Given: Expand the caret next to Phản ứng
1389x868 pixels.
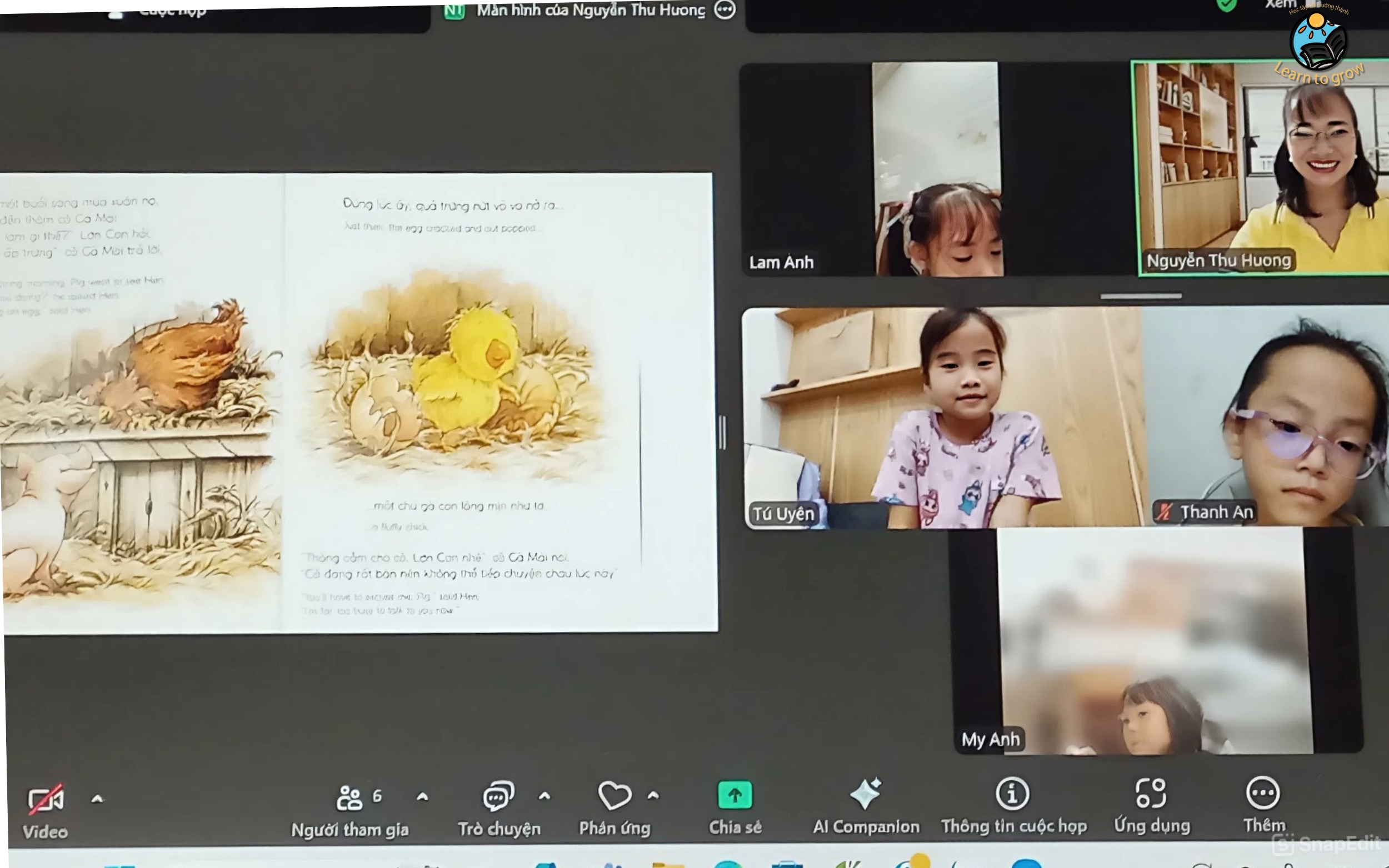Looking at the screenshot, I should (653, 796).
